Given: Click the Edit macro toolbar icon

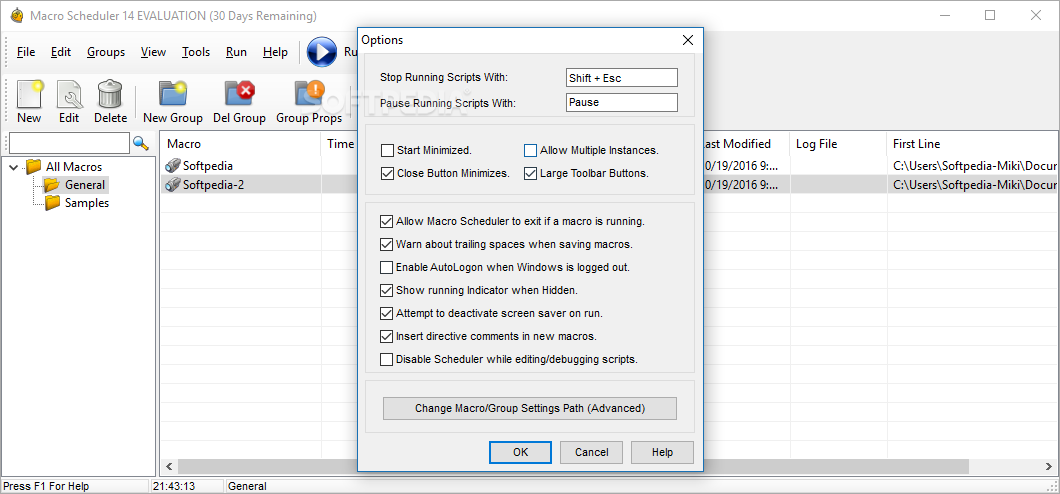Looking at the screenshot, I should tap(69, 95).
